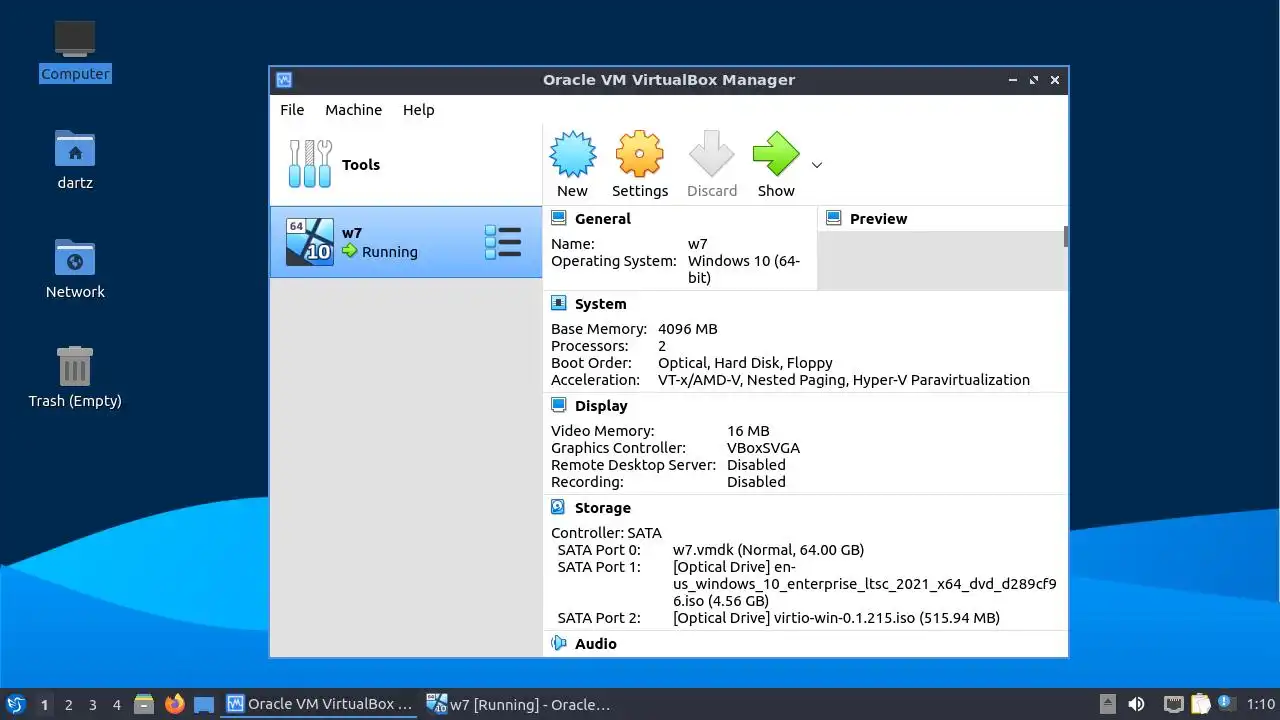Click the 16 MB video memory value

748,431
